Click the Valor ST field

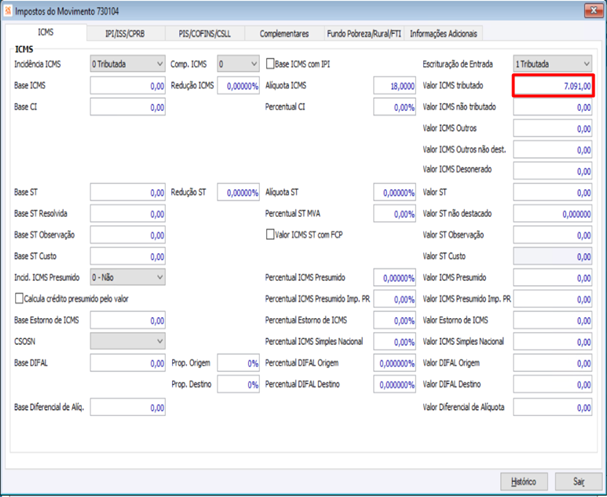pyautogui.click(x=552, y=192)
